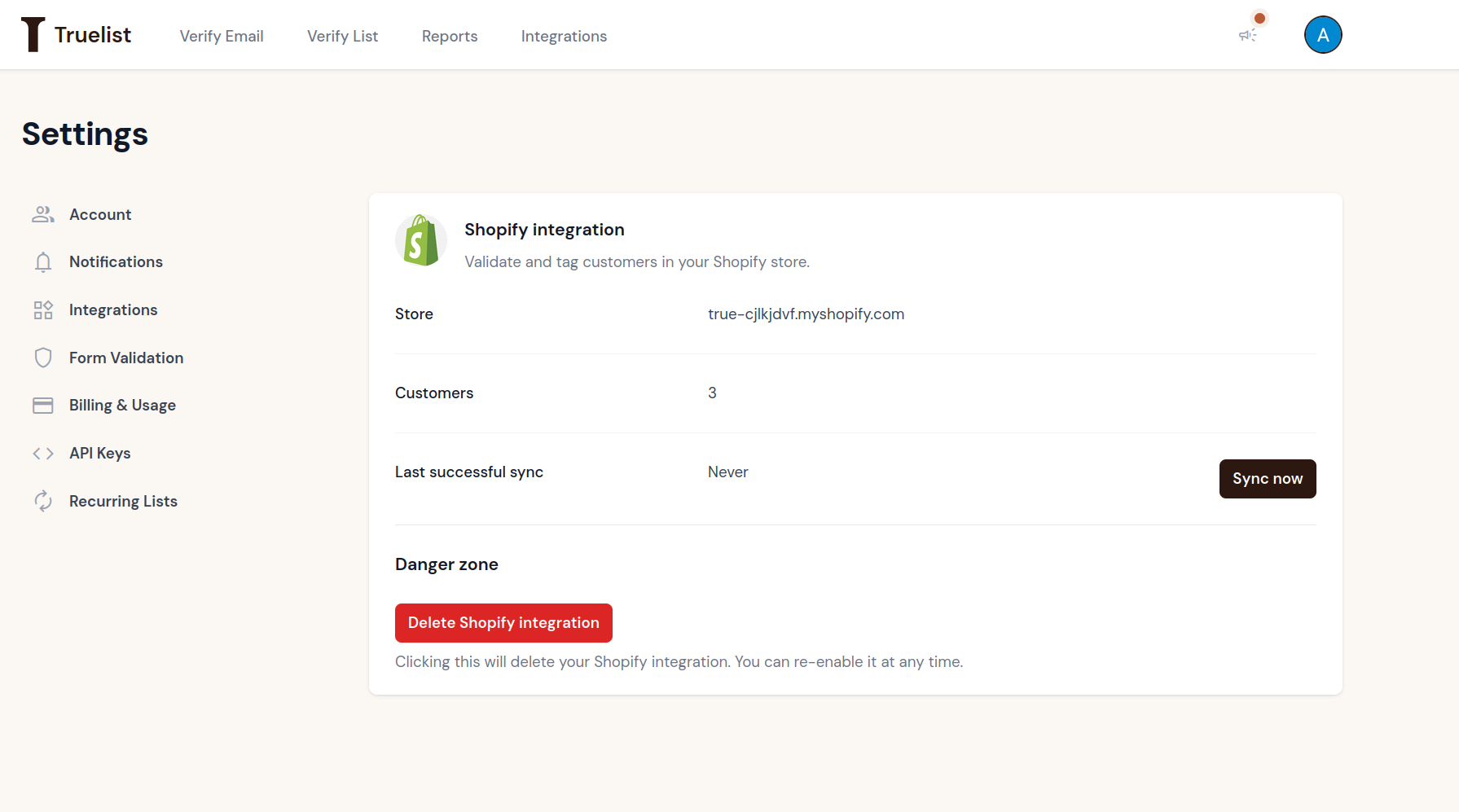
Task: Click the API Keys code brackets icon
Action: tap(43, 454)
